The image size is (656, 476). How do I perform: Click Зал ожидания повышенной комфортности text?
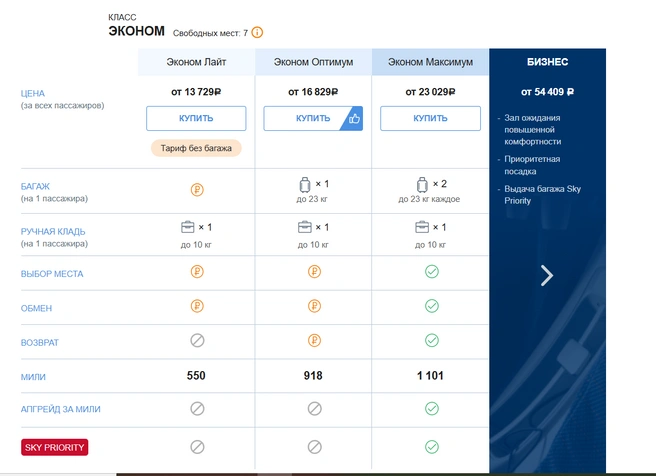click(533, 130)
